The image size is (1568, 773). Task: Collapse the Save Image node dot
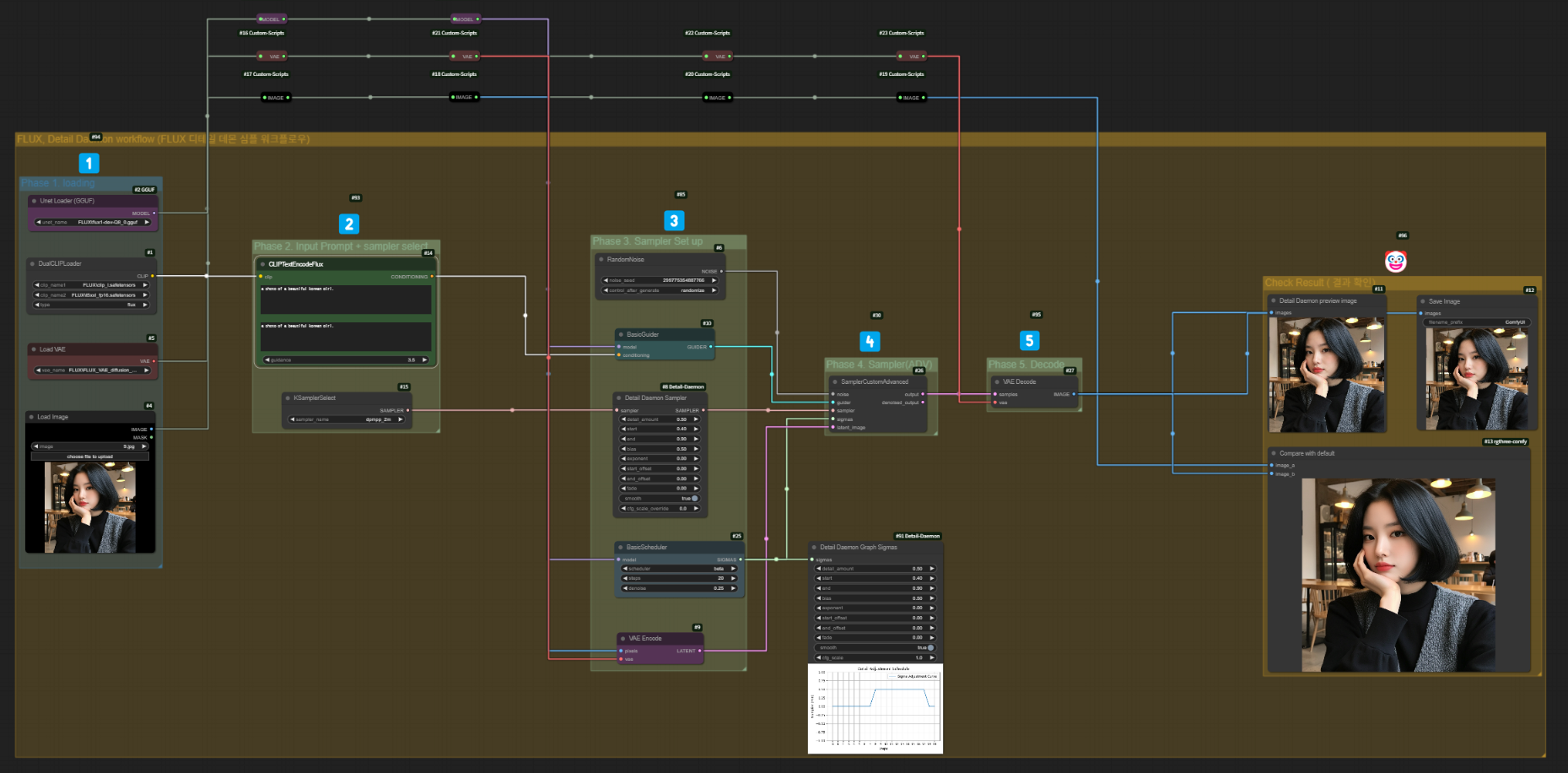click(1423, 301)
